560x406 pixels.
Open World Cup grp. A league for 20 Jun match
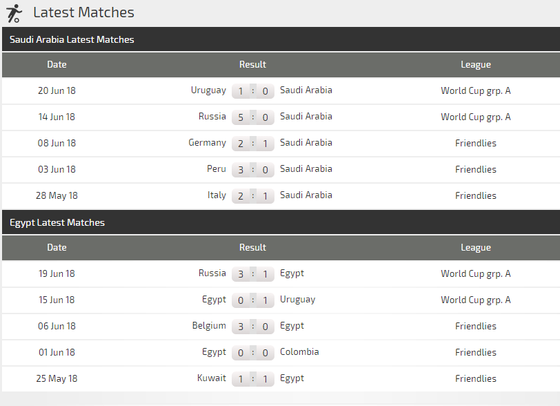point(475,91)
